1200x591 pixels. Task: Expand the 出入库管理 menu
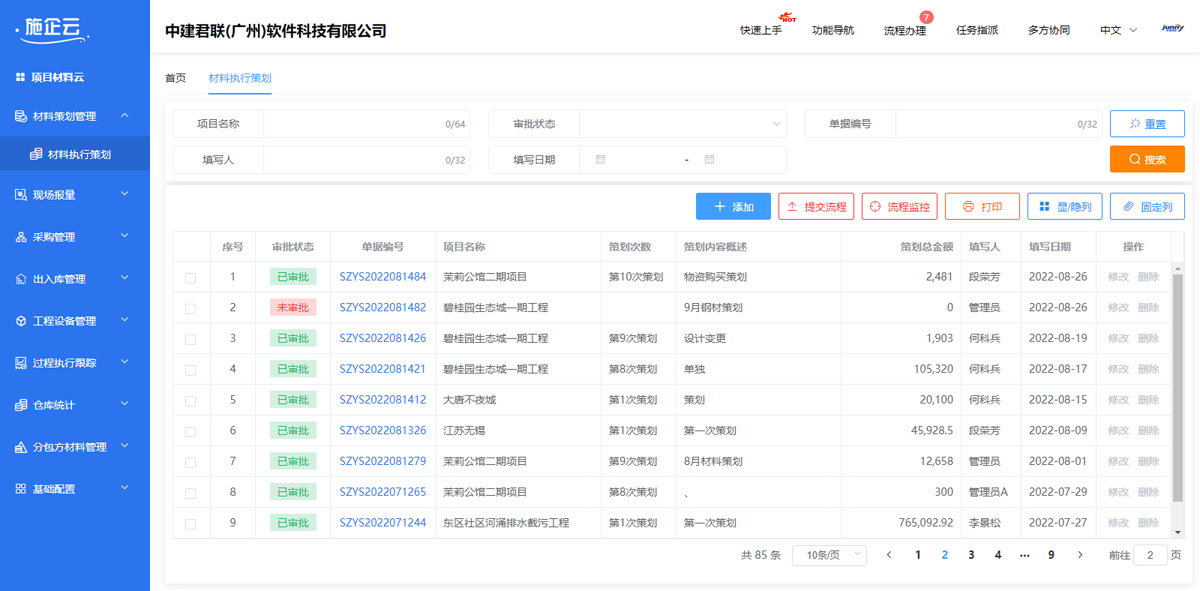coord(125,278)
